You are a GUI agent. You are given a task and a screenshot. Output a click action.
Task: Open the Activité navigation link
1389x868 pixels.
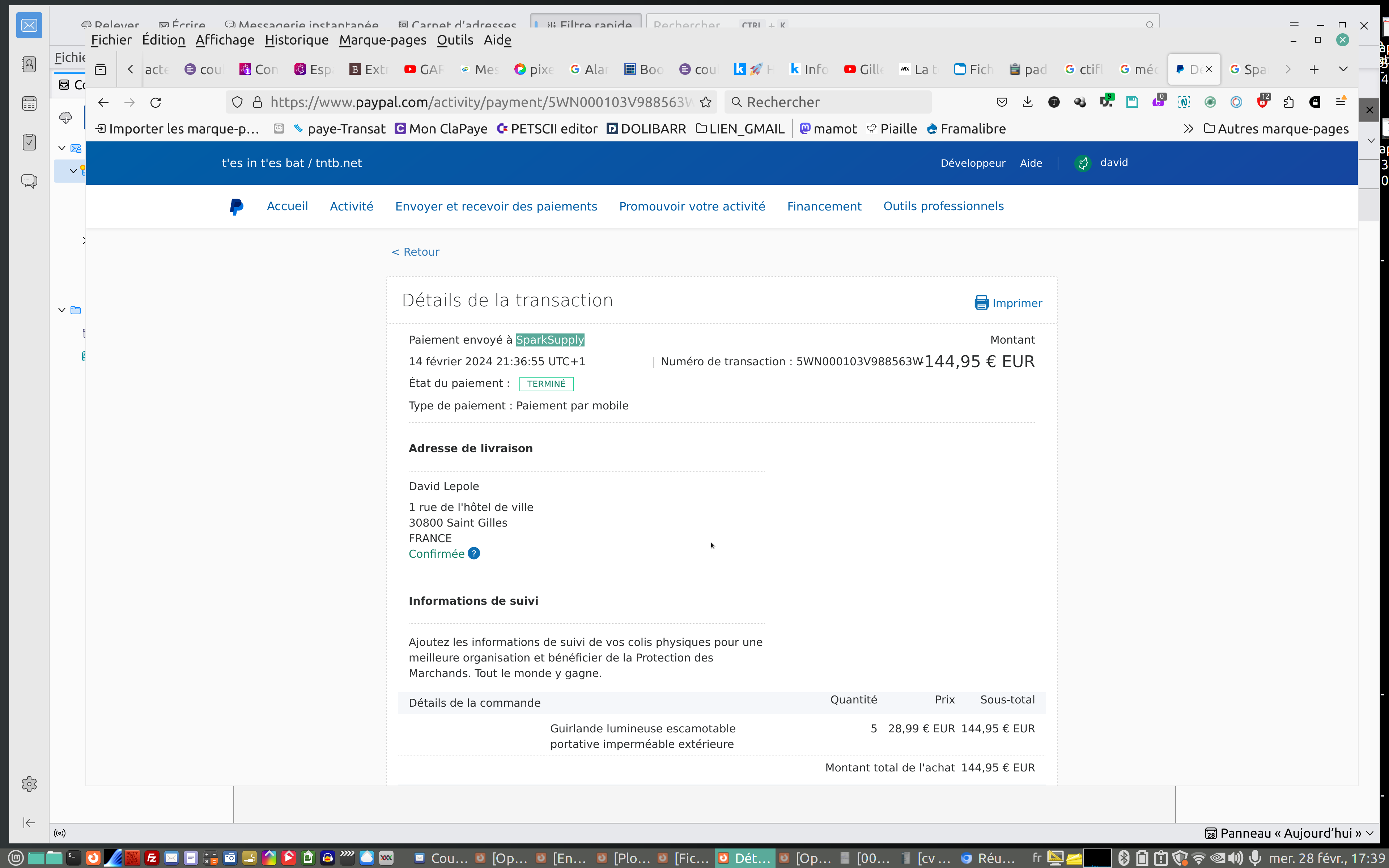point(351,207)
